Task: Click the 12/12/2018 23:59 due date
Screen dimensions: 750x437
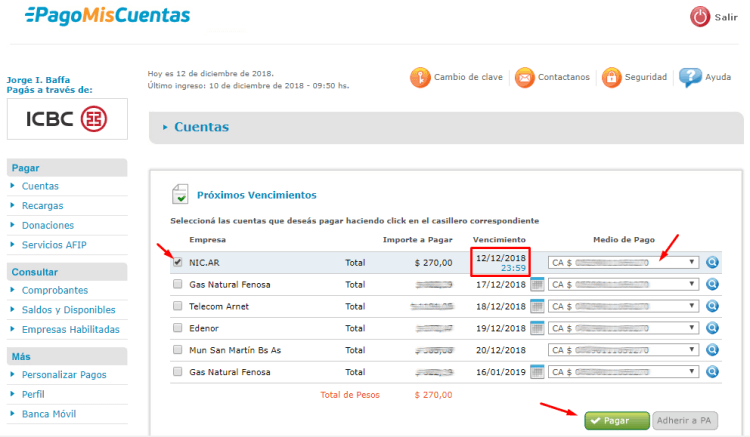Action: point(500,262)
